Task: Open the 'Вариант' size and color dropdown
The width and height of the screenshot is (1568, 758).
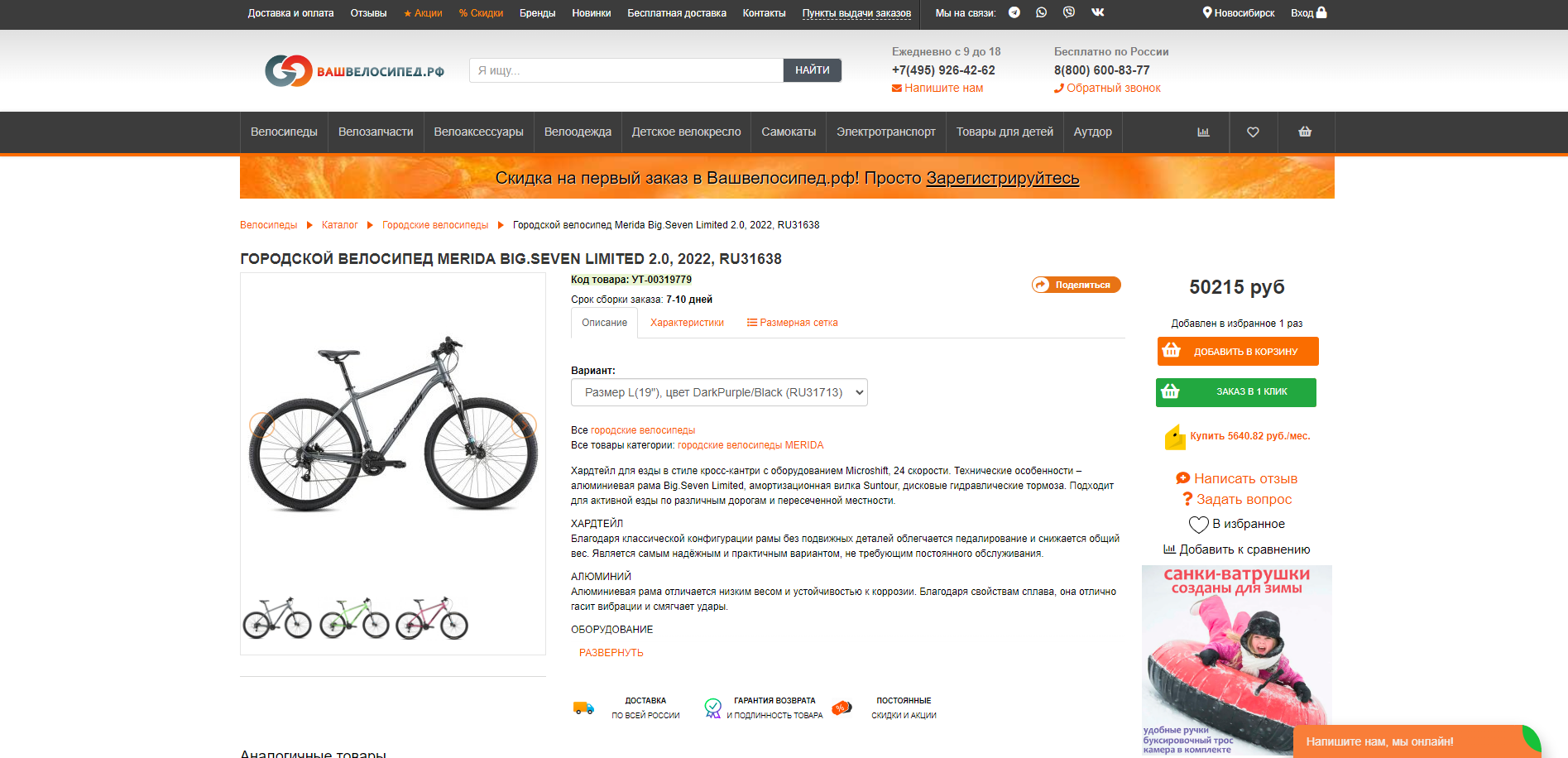Action: coord(719,392)
